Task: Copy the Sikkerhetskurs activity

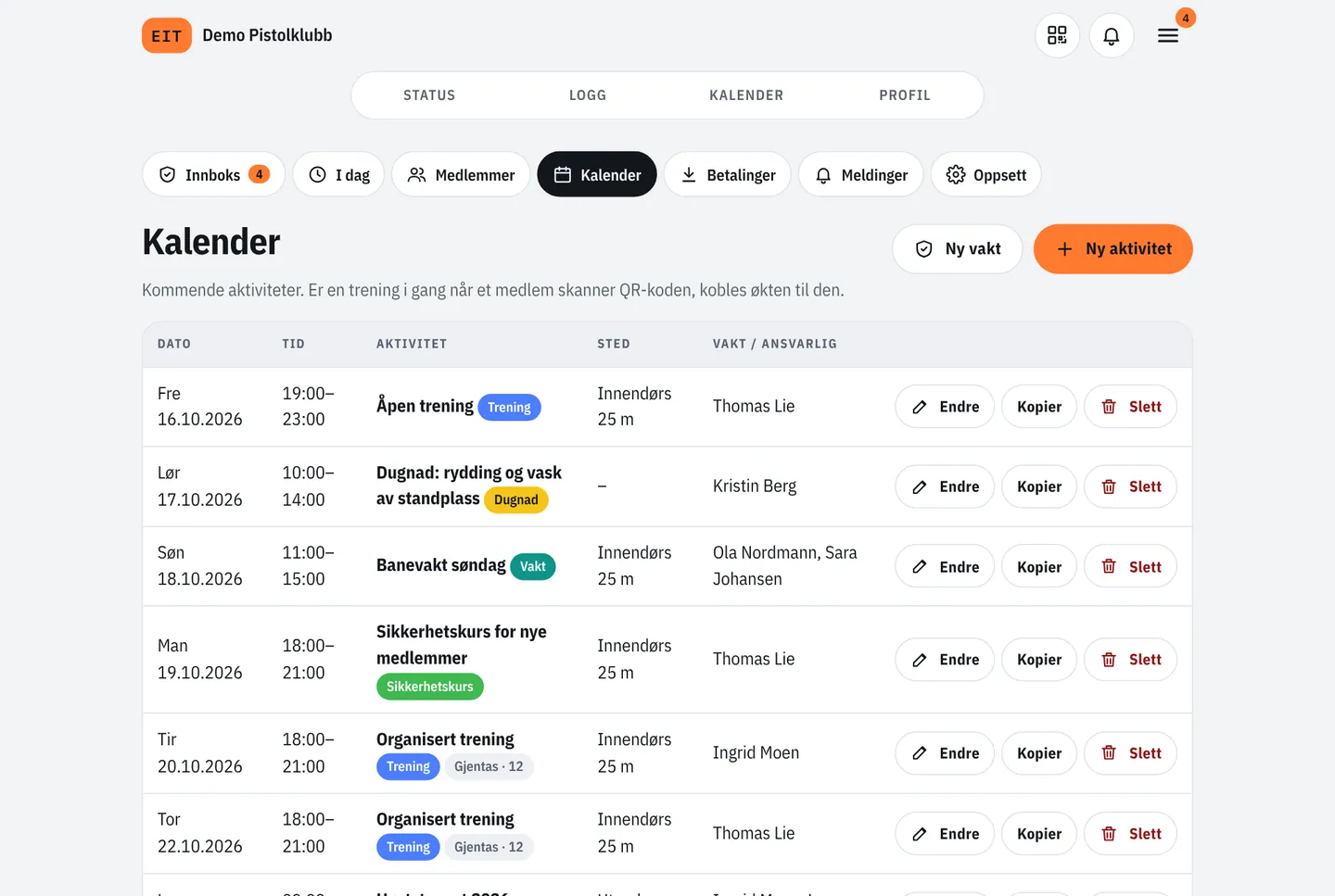Action: pos(1039,660)
